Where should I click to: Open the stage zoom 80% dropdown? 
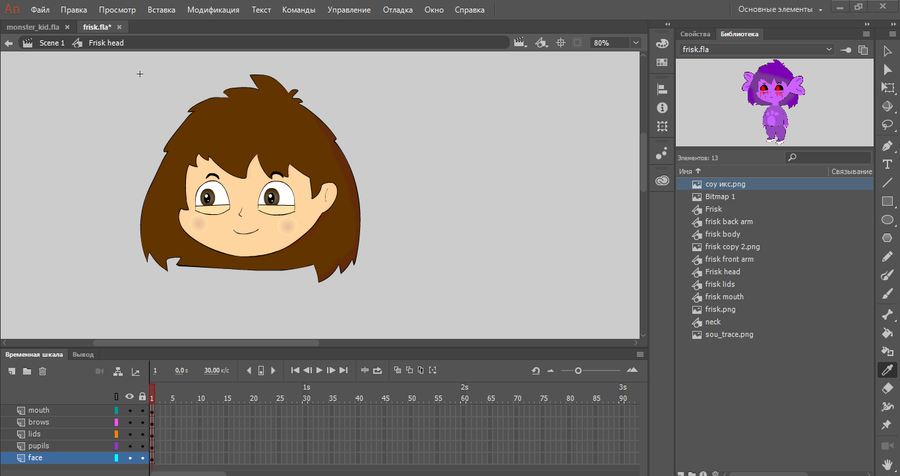tap(634, 43)
